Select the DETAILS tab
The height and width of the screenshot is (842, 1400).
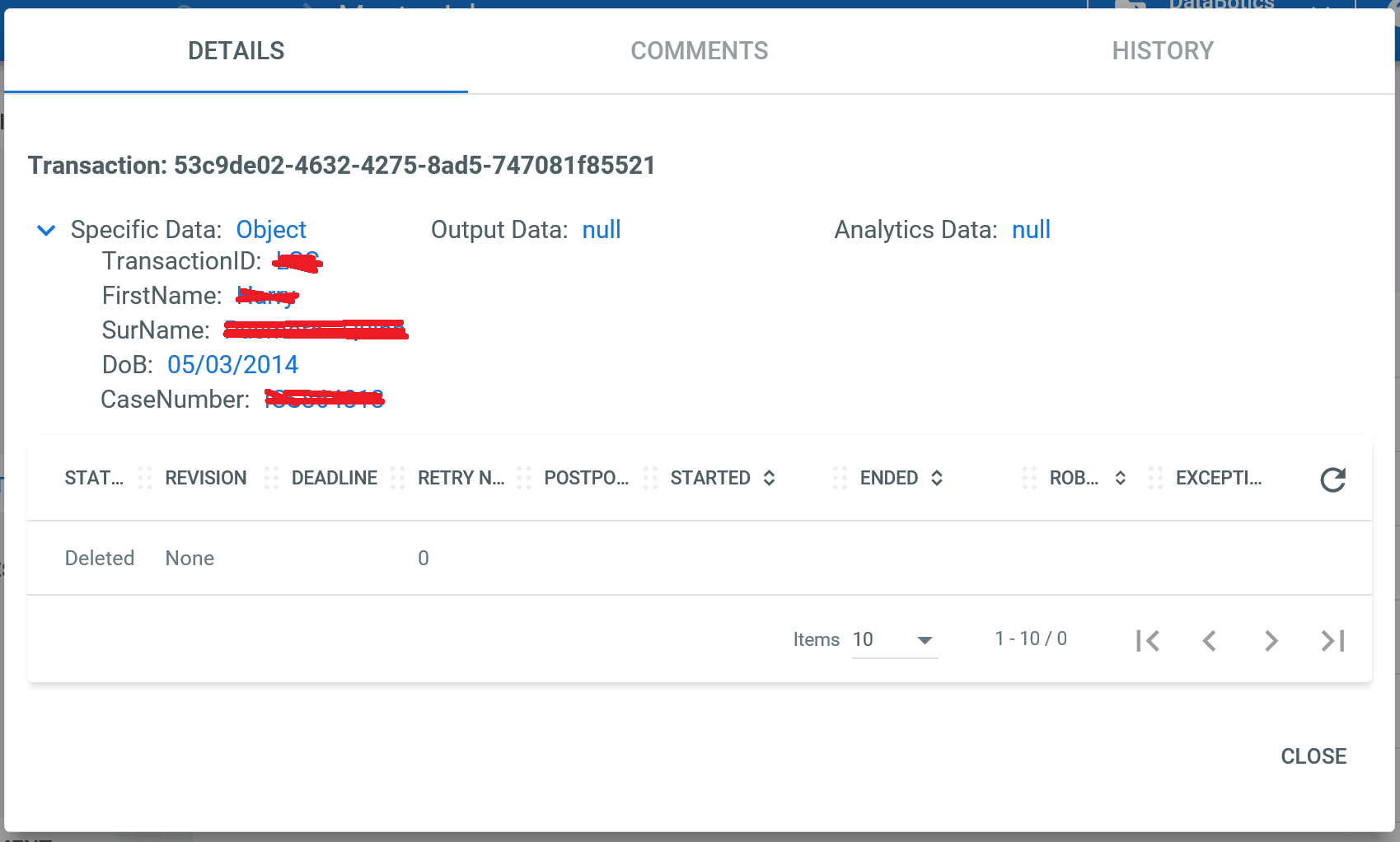pyautogui.click(x=236, y=50)
